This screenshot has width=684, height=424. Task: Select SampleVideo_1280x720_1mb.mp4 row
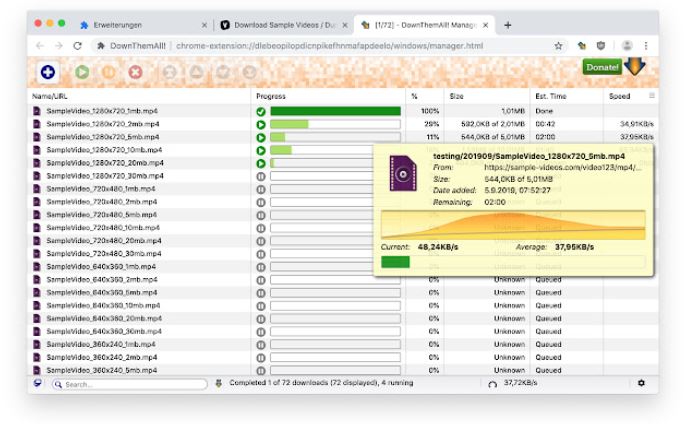click(x=343, y=111)
